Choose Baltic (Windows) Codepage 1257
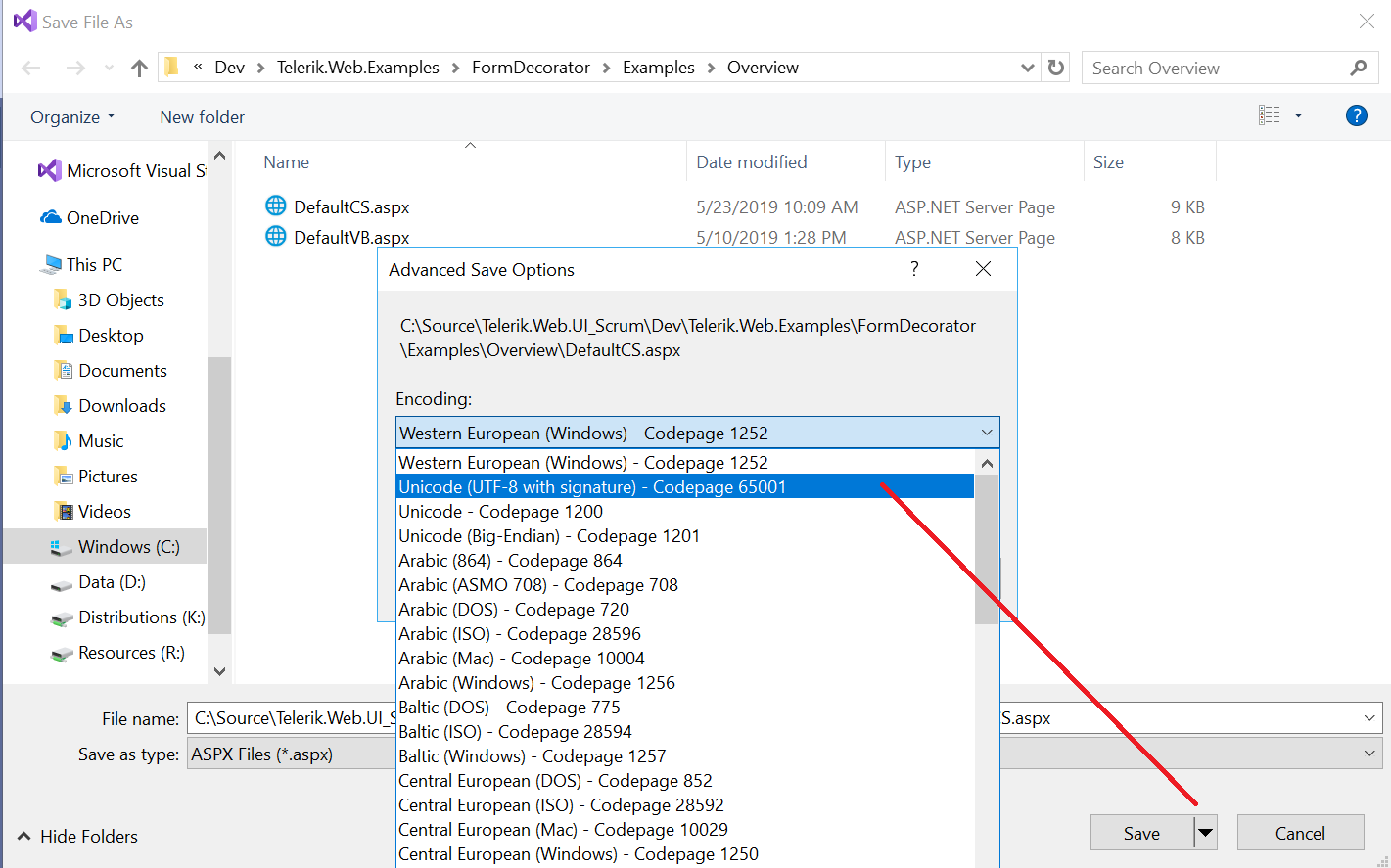The image size is (1391, 868). [x=685, y=756]
